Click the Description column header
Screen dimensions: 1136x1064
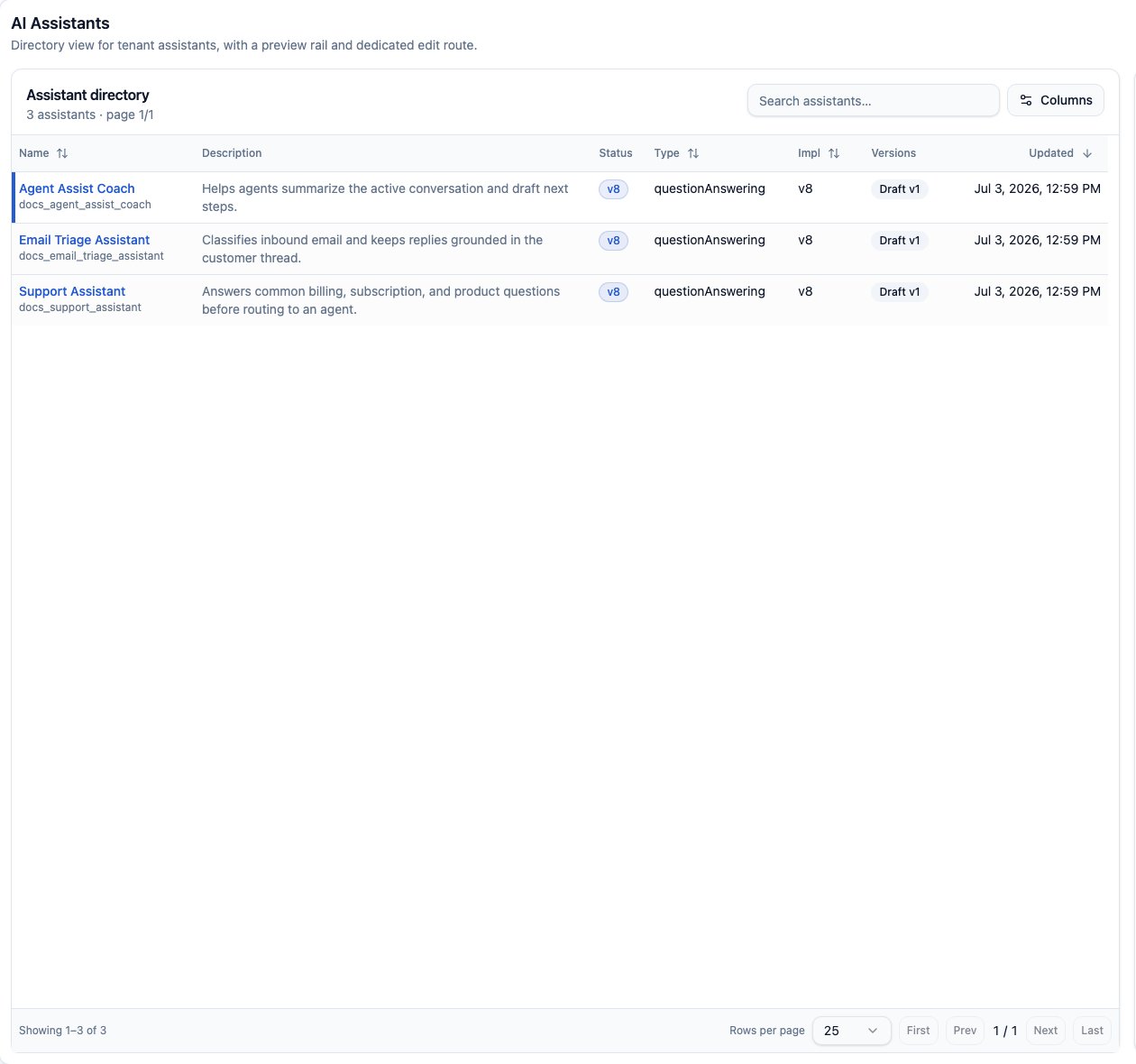click(232, 153)
